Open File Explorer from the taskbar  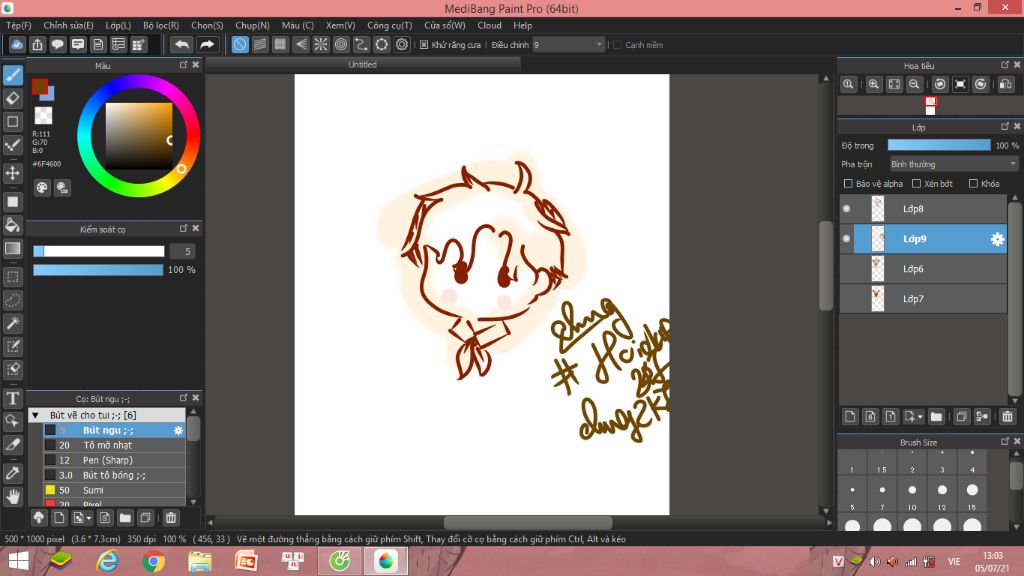tap(200, 562)
